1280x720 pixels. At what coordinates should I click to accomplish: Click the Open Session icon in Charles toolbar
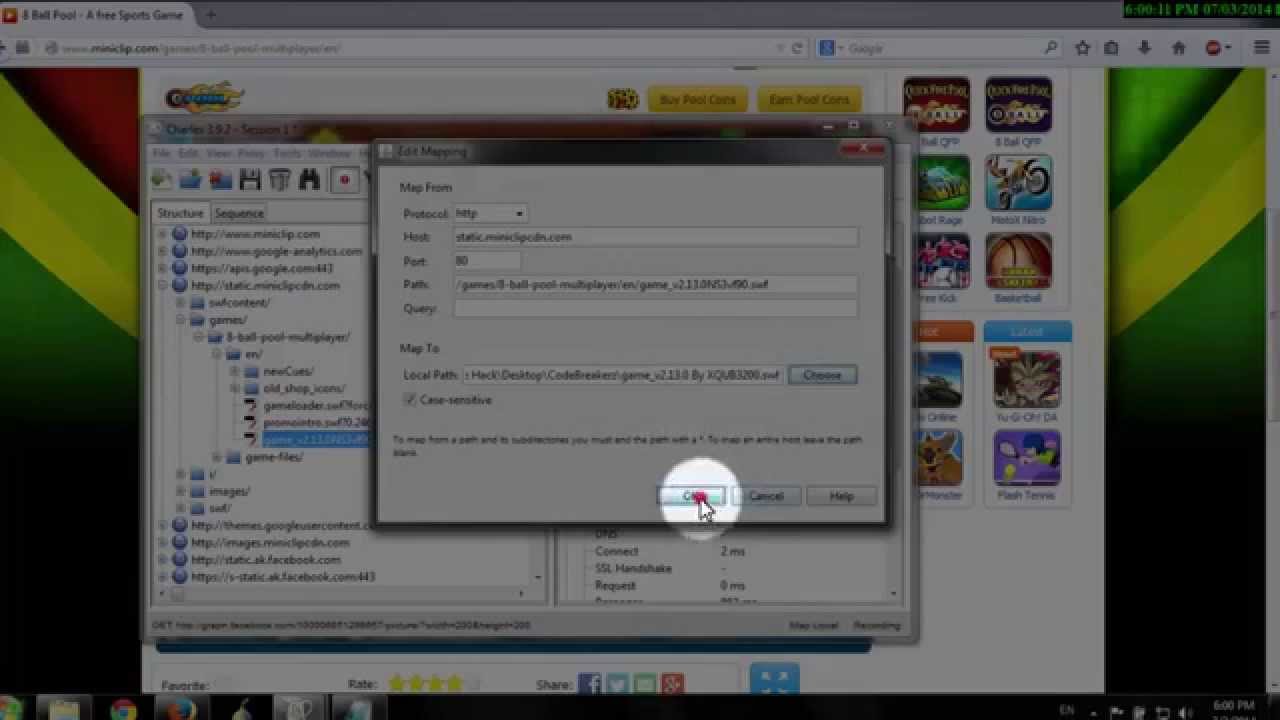pyautogui.click(x=191, y=180)
